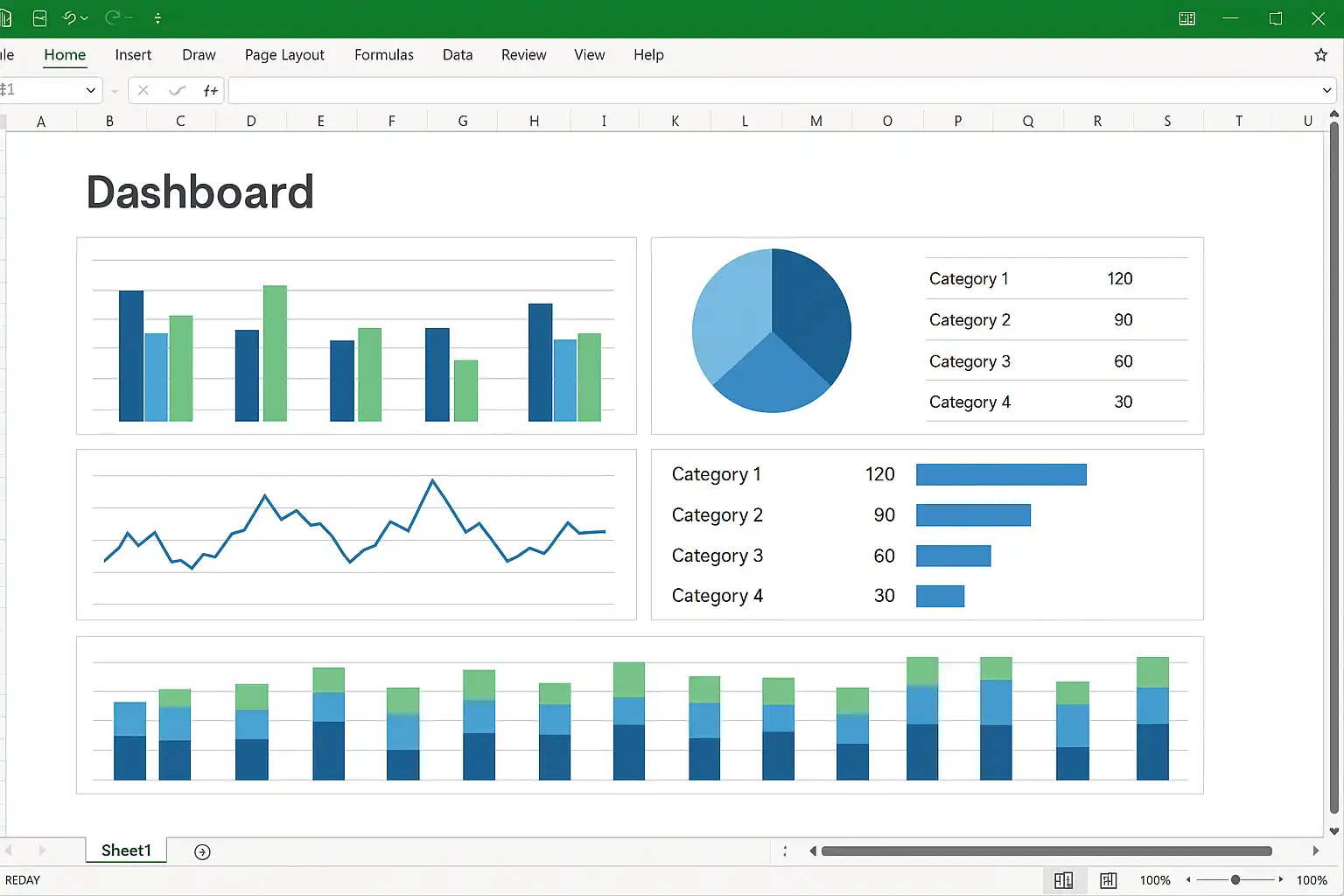This screenshot has width=1344, height=896.
Task: Select the Sheet1 worksheet tab
Action: [126, 850]
